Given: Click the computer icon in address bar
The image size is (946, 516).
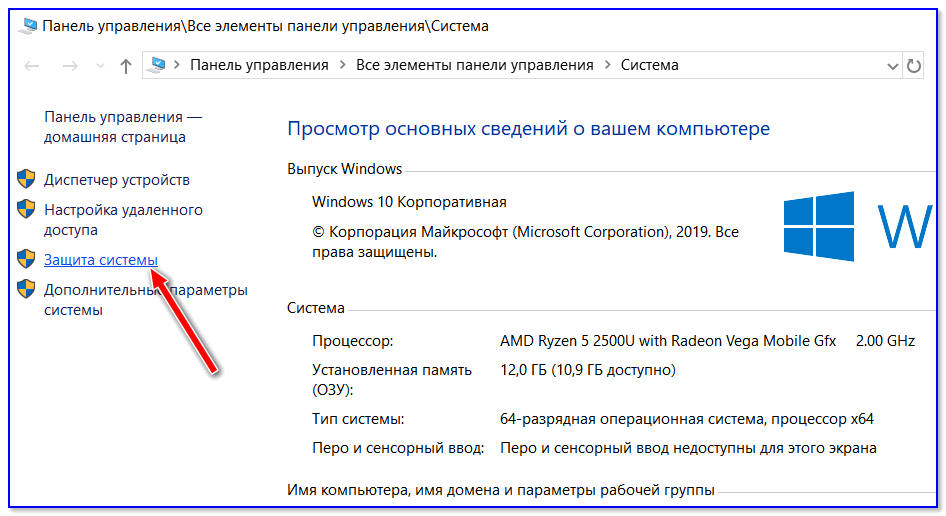Looking at the screenshot, I should [157, 65].
